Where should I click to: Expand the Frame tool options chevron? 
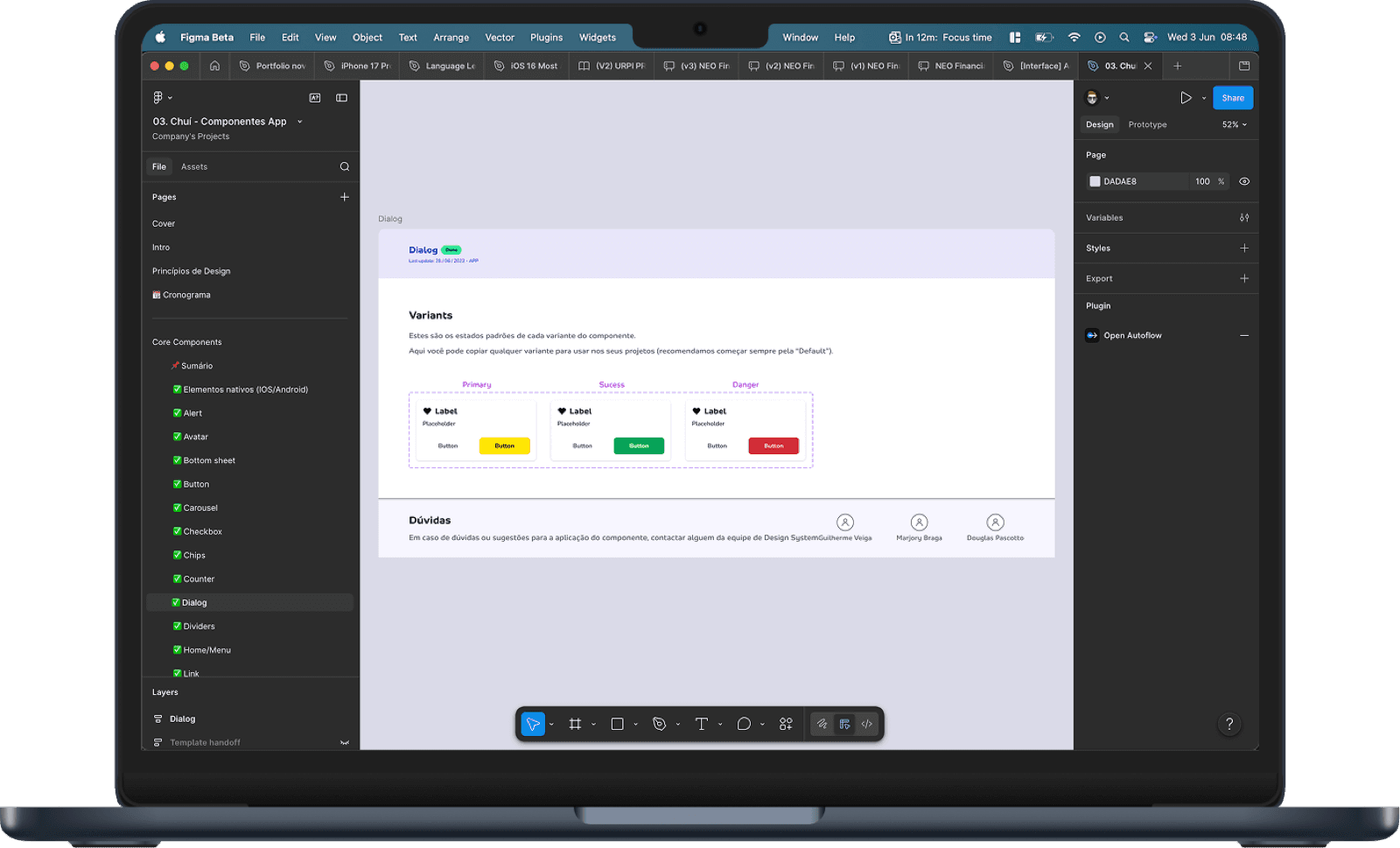pos(593,724)
